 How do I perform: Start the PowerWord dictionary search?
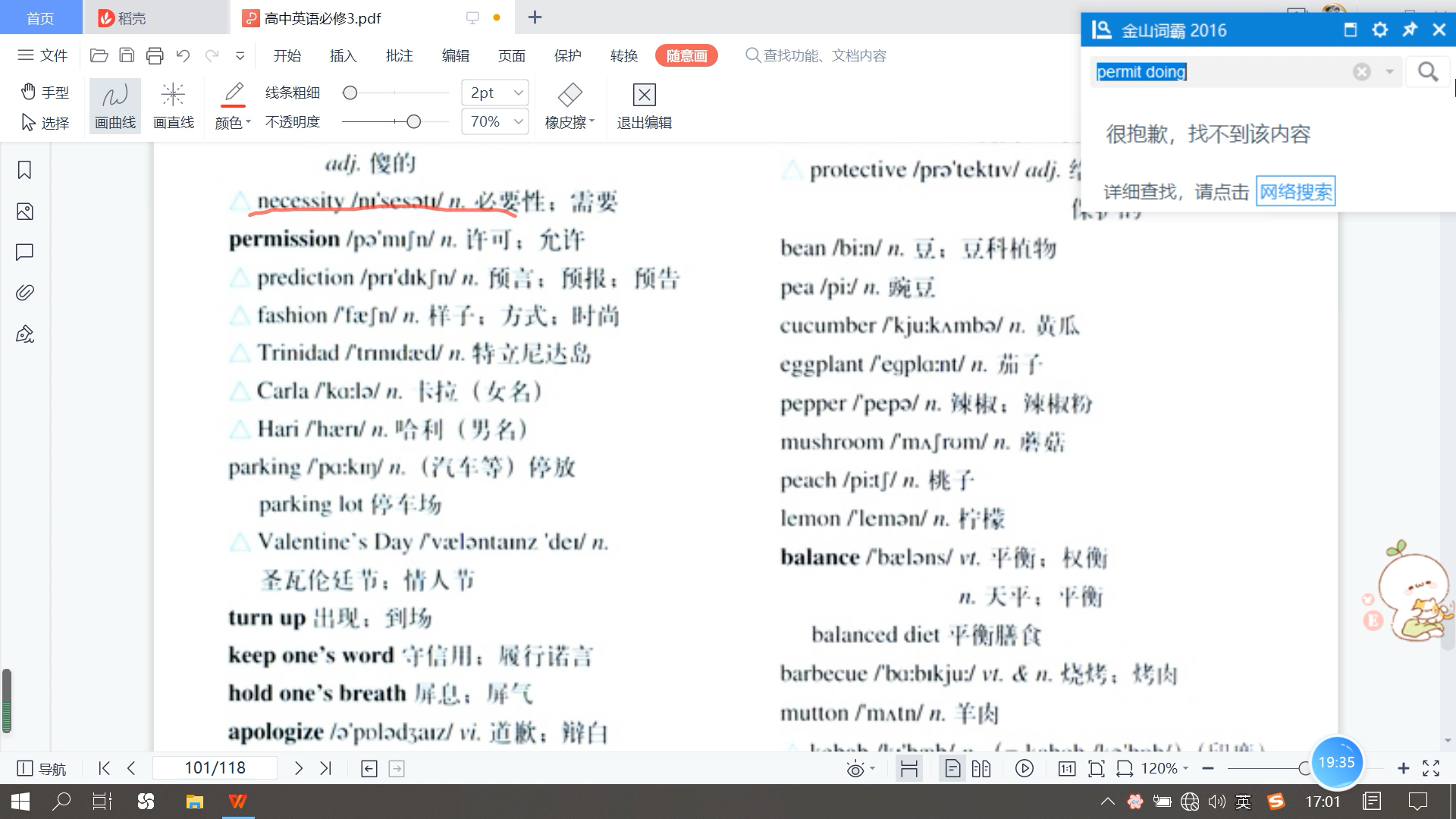tap(1428, 71)
